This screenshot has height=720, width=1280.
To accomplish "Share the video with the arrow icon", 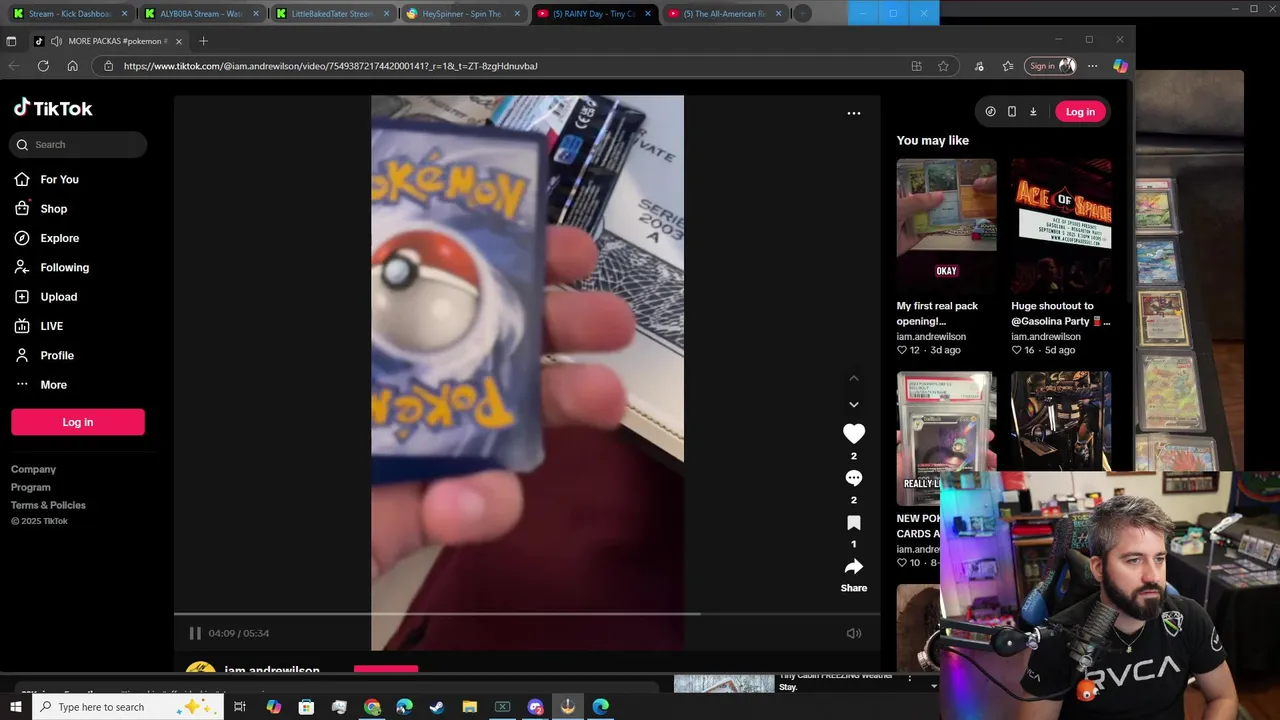I will [x=854, y=567].
